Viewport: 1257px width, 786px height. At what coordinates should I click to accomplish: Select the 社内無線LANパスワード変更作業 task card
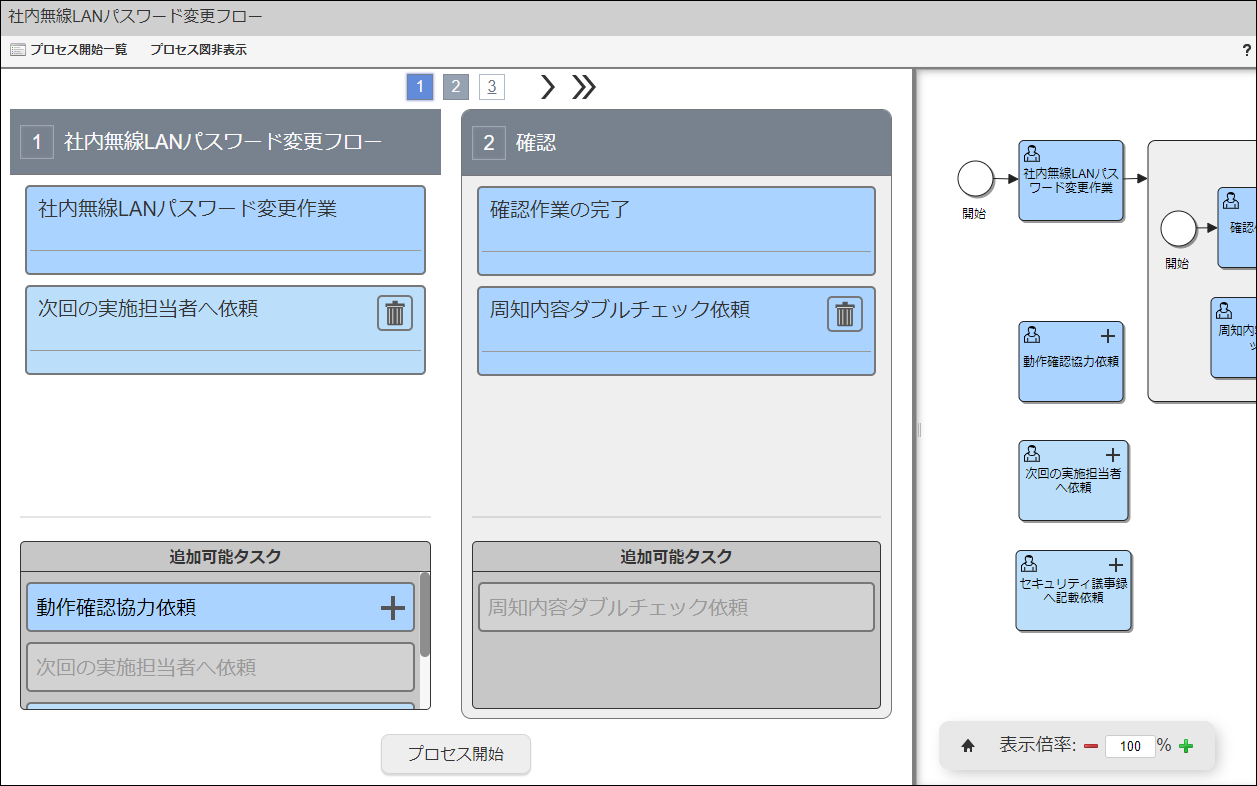225,229
